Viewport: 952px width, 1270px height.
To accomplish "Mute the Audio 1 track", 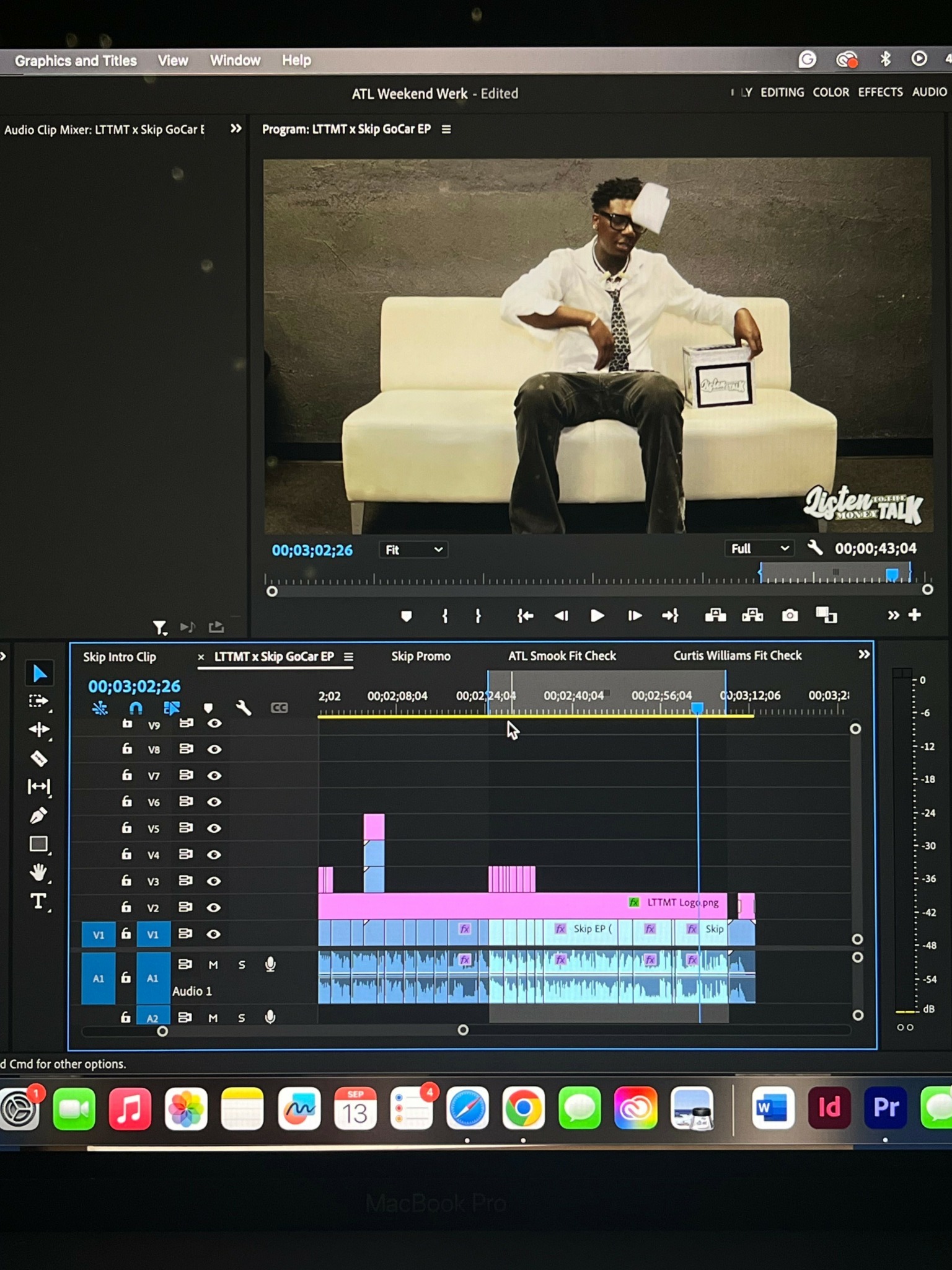I will 213,965.
